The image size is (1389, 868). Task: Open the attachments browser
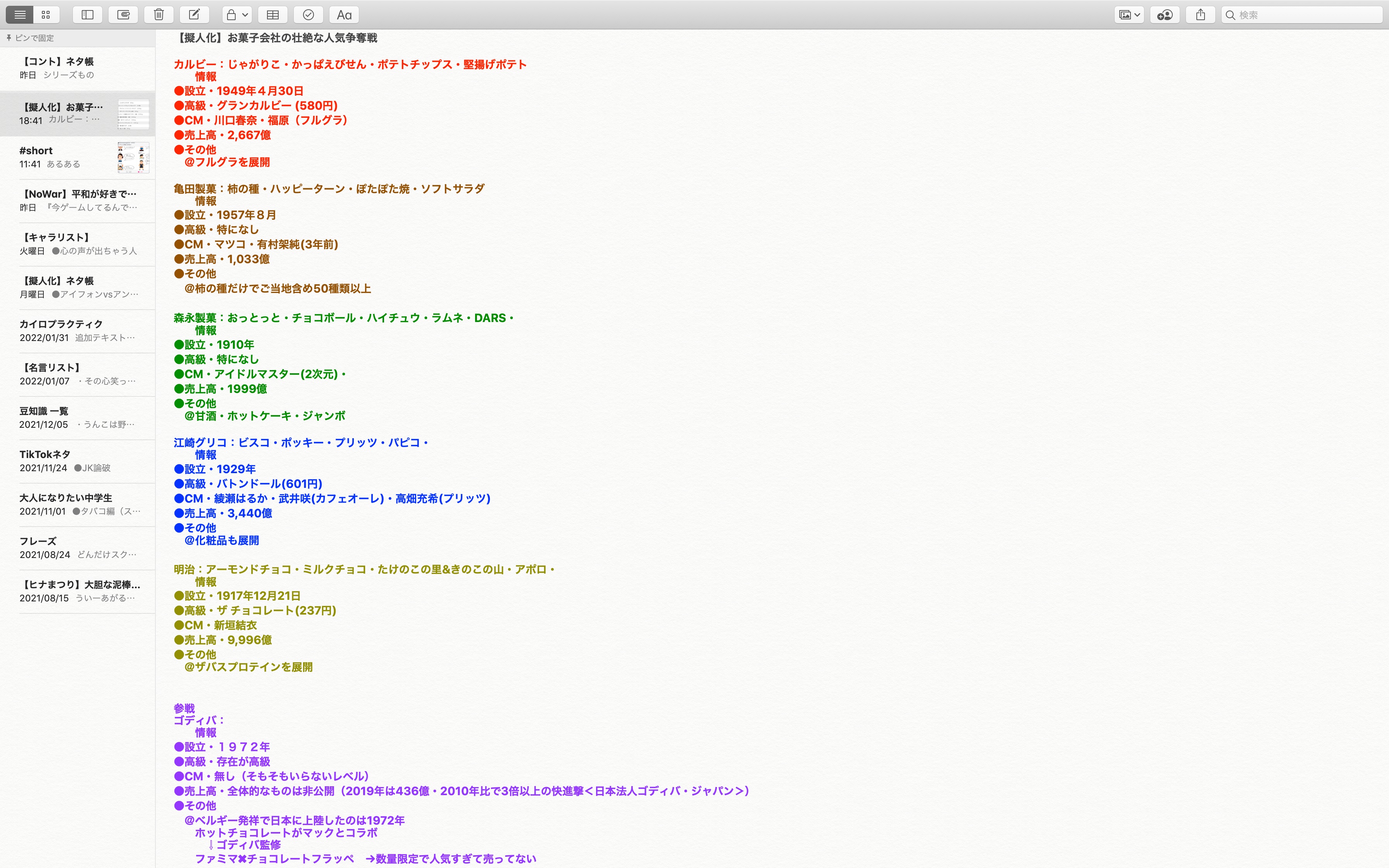tap(123, 15)
